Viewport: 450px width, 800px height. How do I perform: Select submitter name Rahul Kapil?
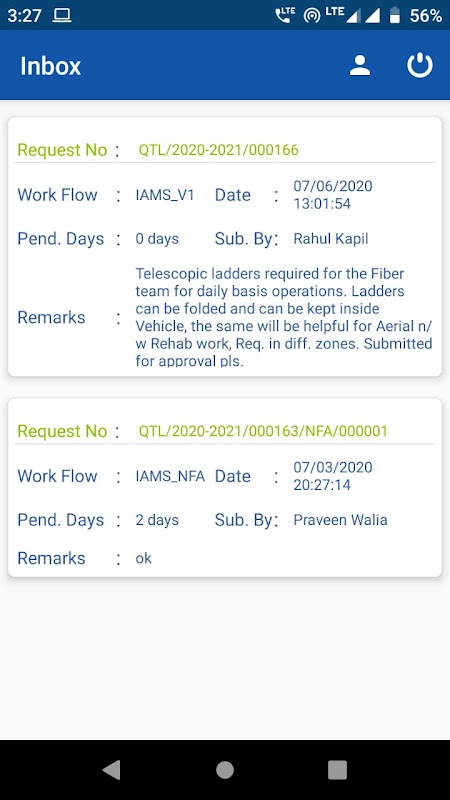point(331,239)
